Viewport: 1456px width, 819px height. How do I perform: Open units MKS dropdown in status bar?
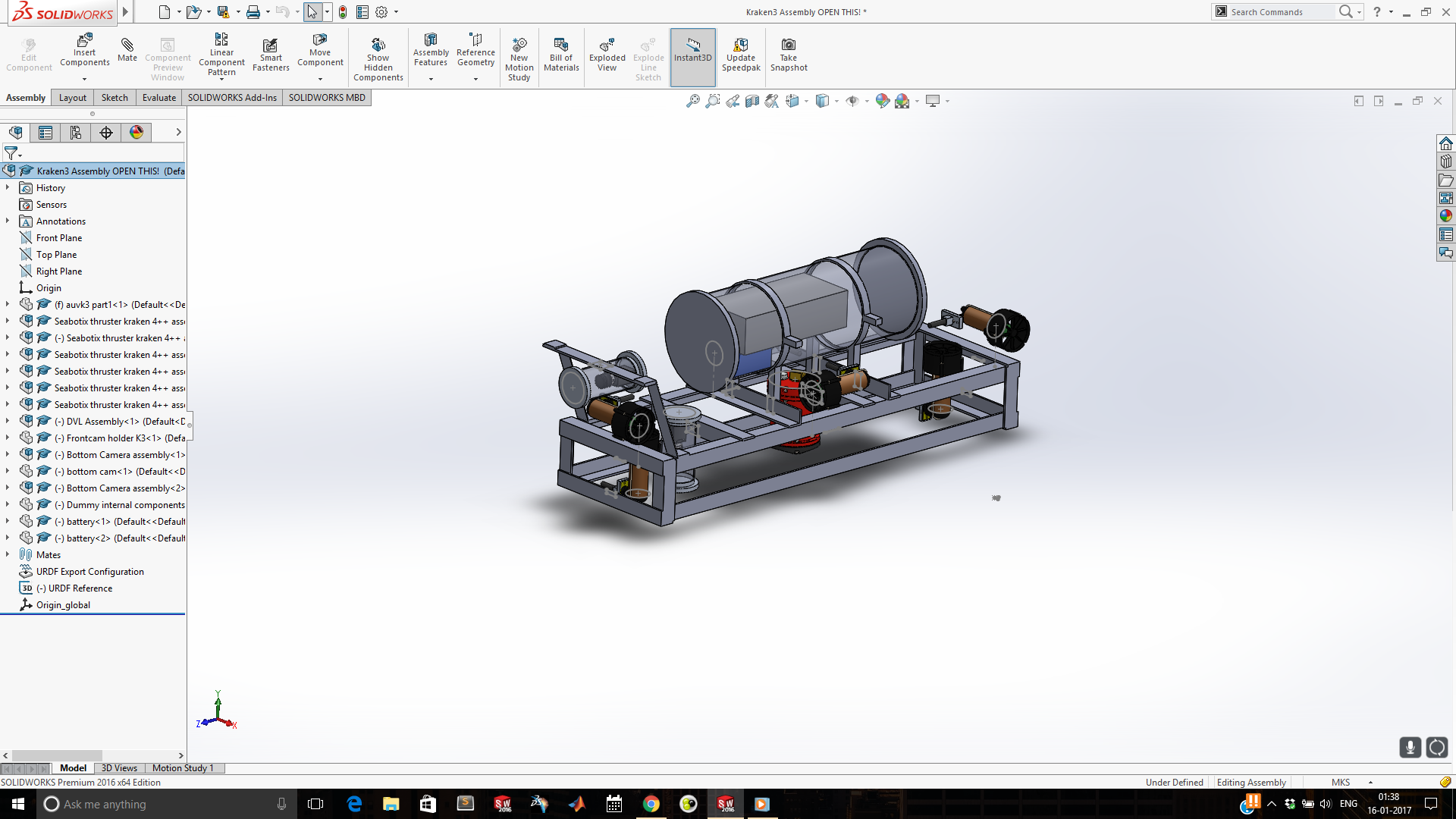tap(1370, 783)
